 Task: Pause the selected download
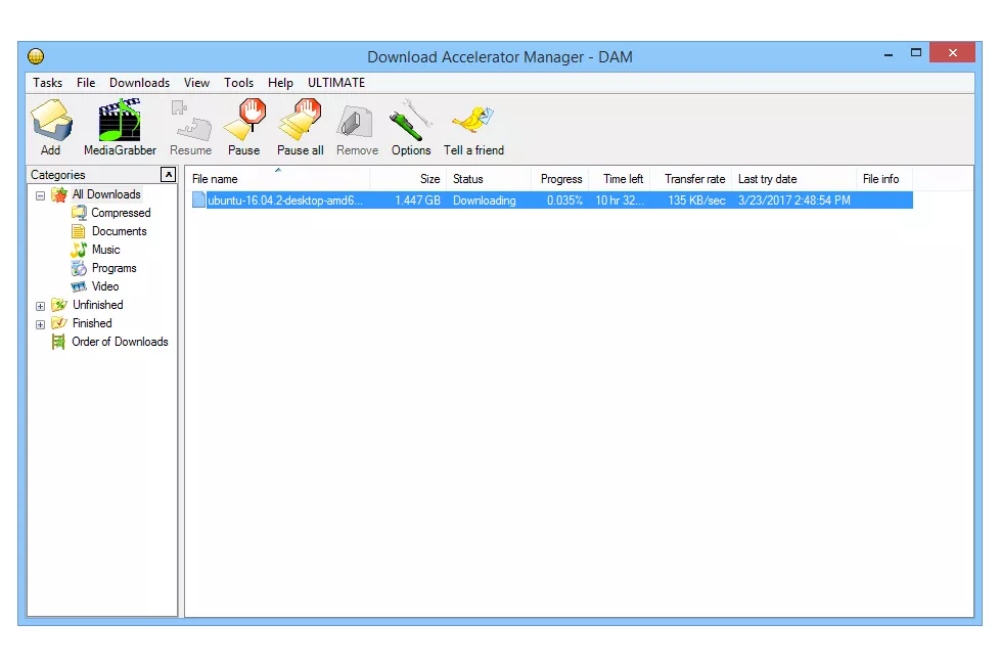point(243,122)
